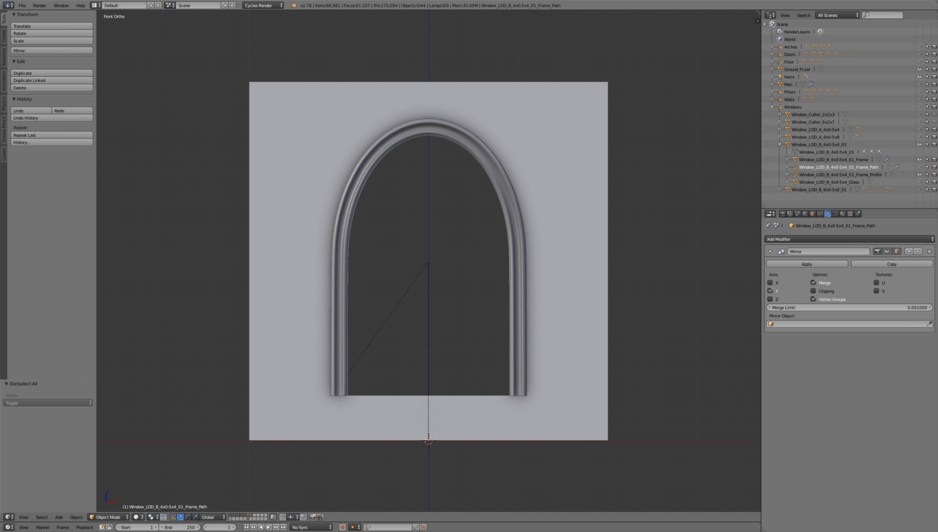Click the Translate button
The height and width of the screenshot is (532, 938).
(52, 26)
